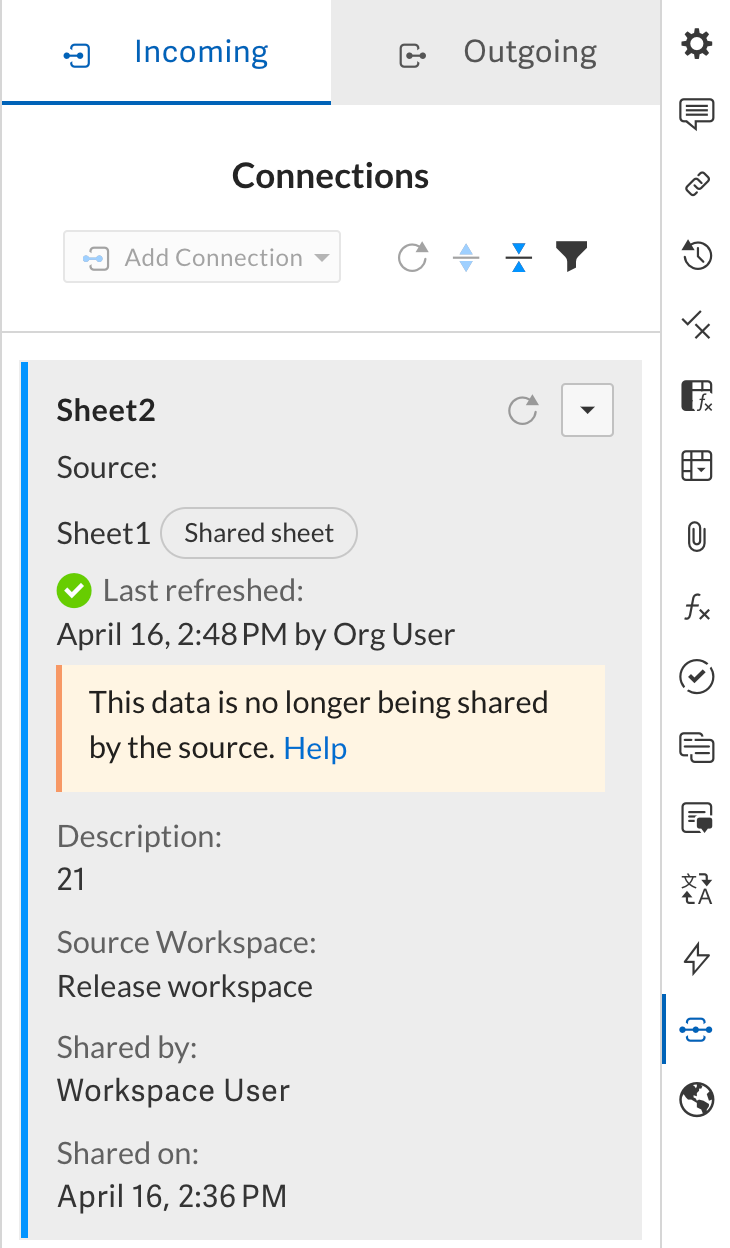Viewport: 730px width, 1248px height.
Task: Select the circled checkmark sidebar icon
Action: pyautogui.click(x=696, y=677)
